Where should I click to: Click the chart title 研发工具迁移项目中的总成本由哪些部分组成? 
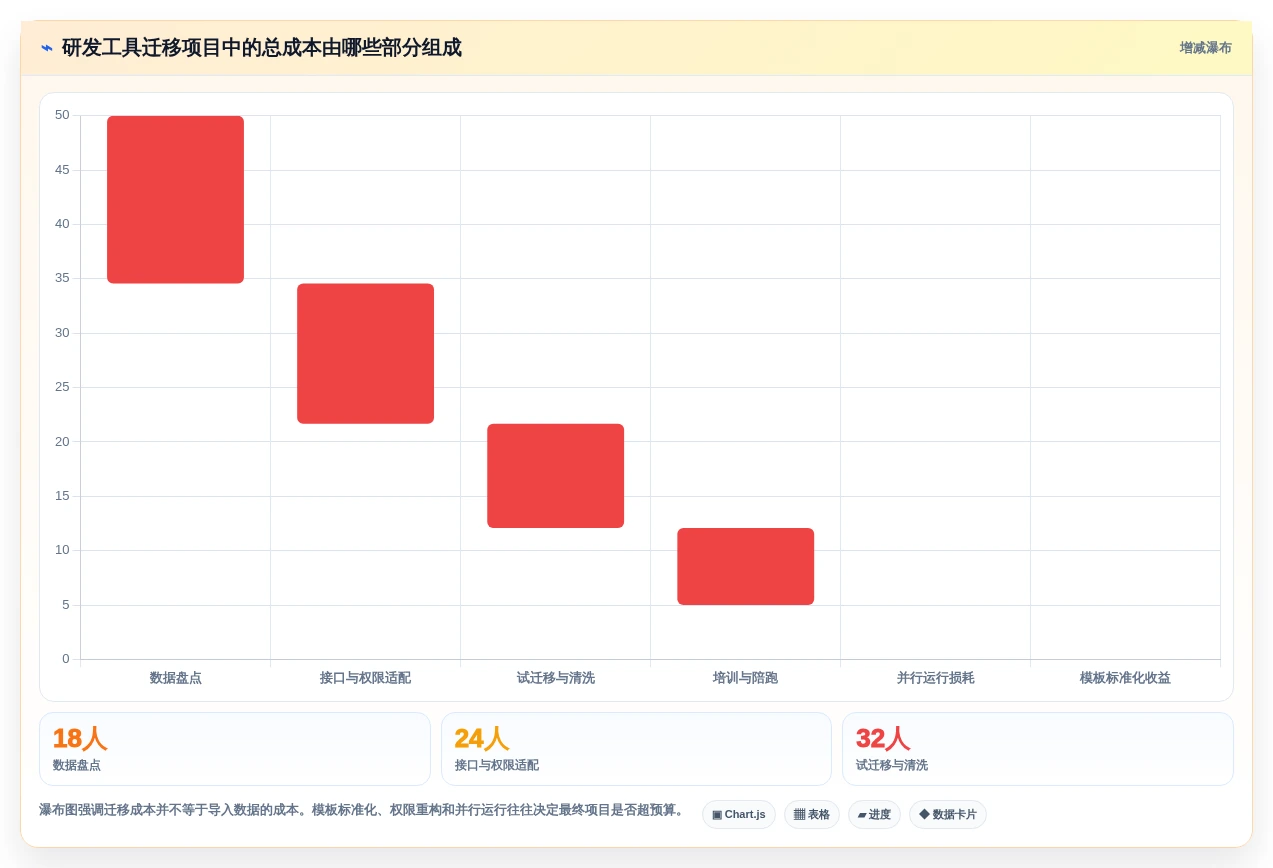point(262,48)
